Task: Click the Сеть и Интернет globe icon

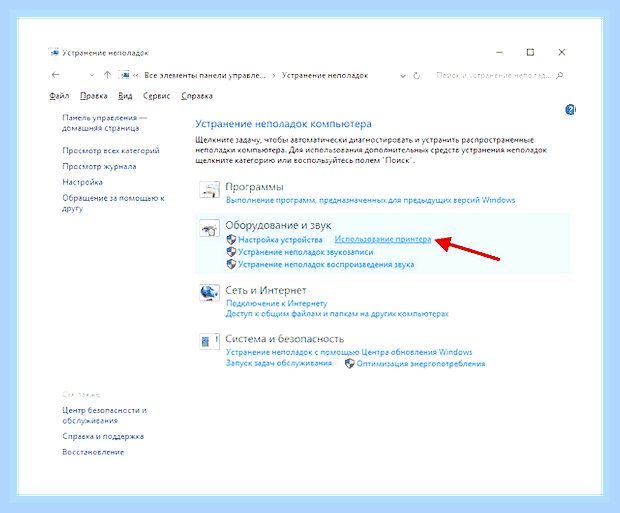Action: [209, 293]
